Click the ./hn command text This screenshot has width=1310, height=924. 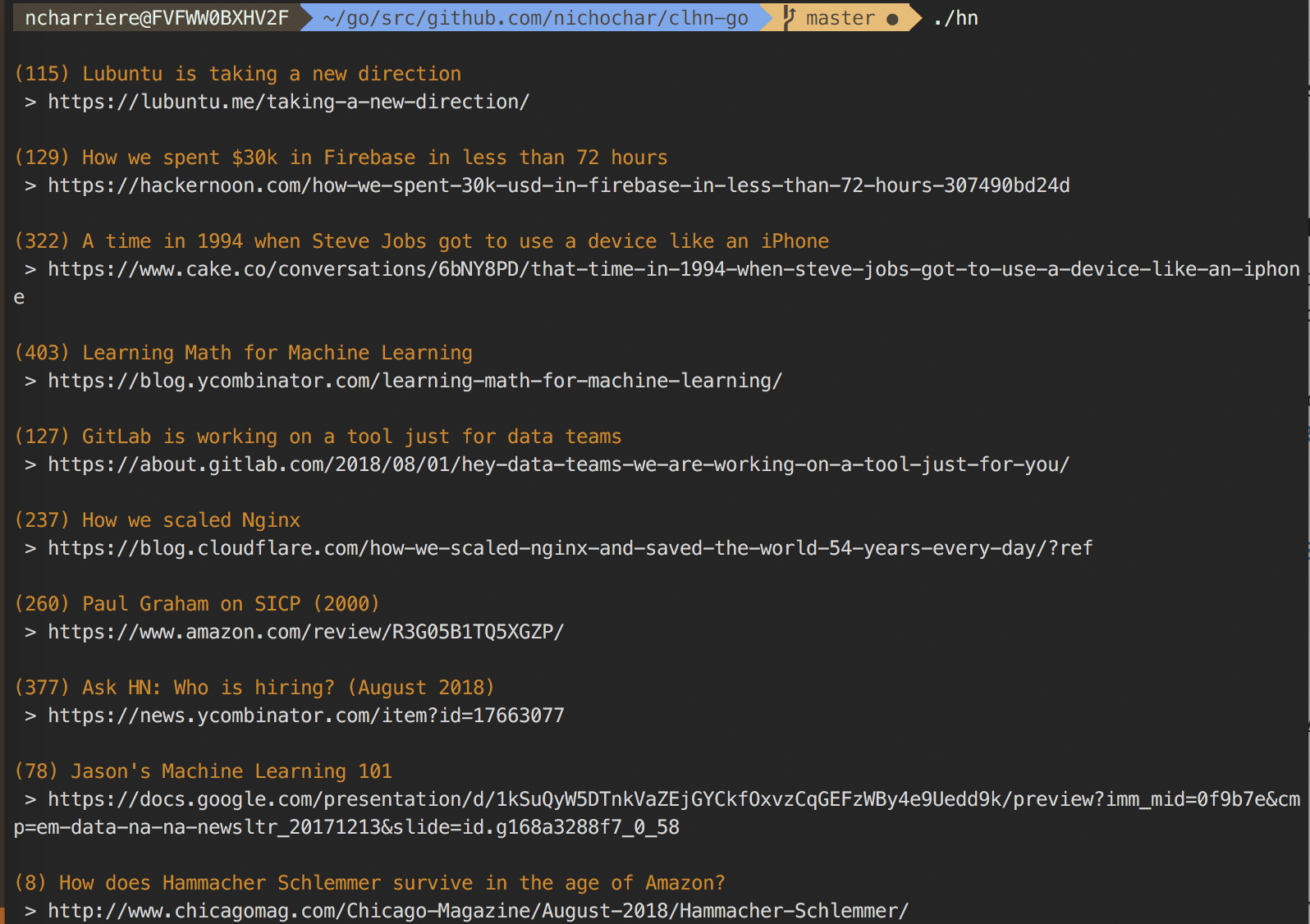click(x=955, y=18)
